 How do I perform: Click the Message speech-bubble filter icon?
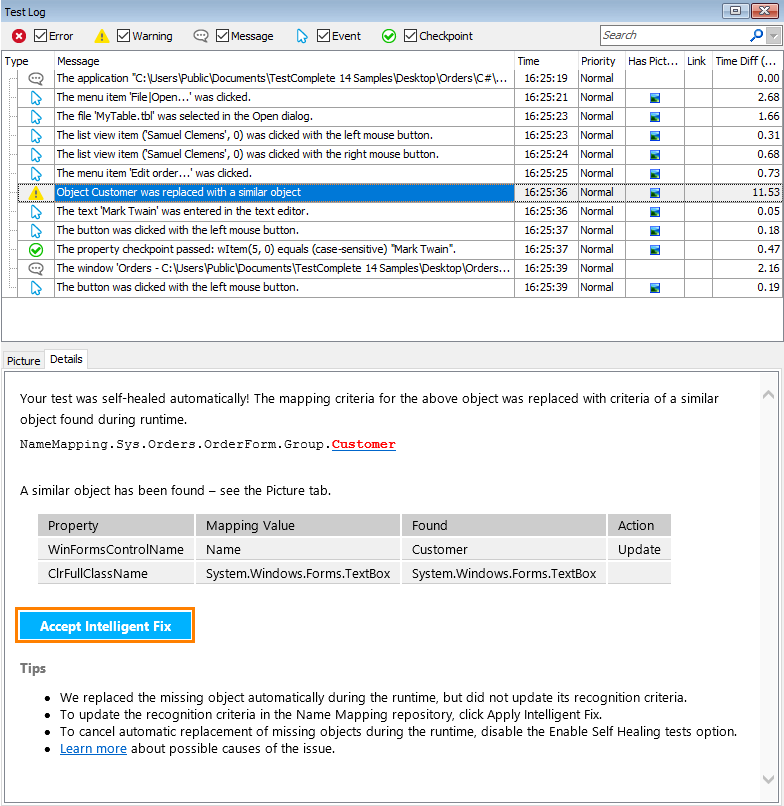click(201, 36)
